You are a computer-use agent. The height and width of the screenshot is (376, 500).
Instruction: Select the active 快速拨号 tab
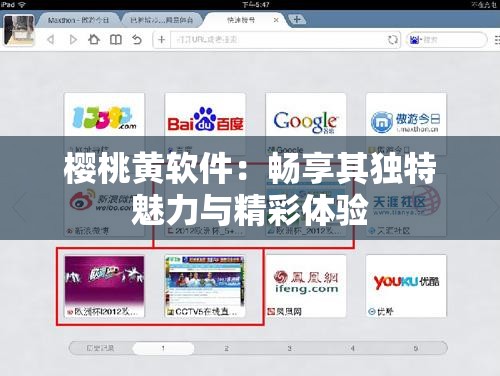[x=241, y=20]
